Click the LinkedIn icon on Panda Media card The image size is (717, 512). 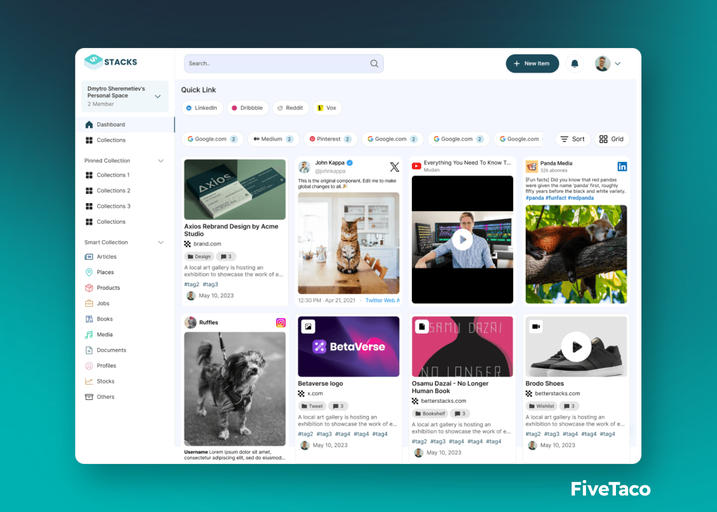pyautogui.click(x=621, y=167)
